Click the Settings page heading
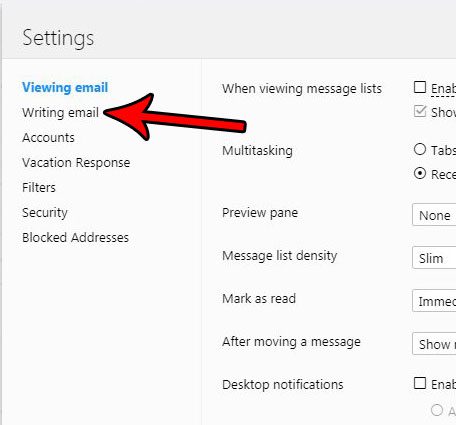 [58, 38]
